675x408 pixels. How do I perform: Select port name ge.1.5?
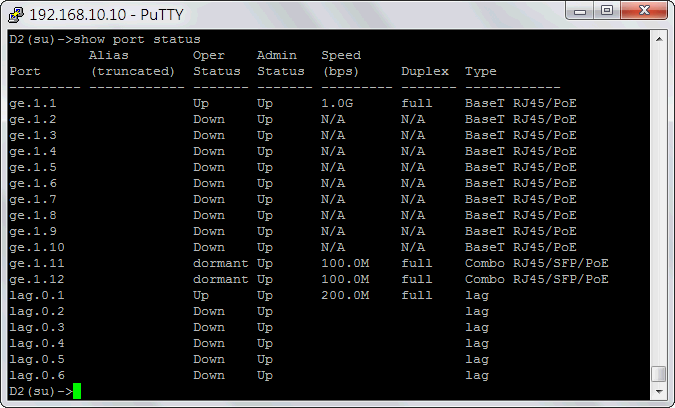coord(33,167)
